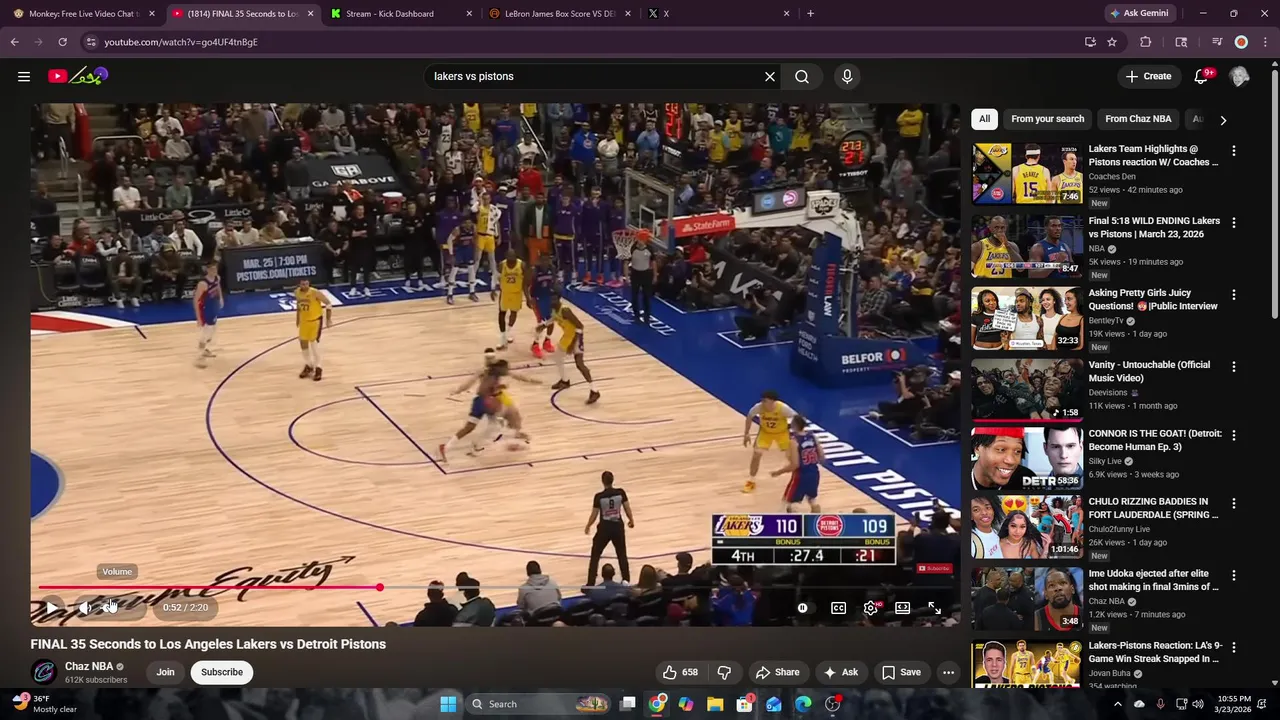Viewport: 1280px width, 720px height.
Task: Toggle autoplay switch in player
Action: [x=802, y=607]
